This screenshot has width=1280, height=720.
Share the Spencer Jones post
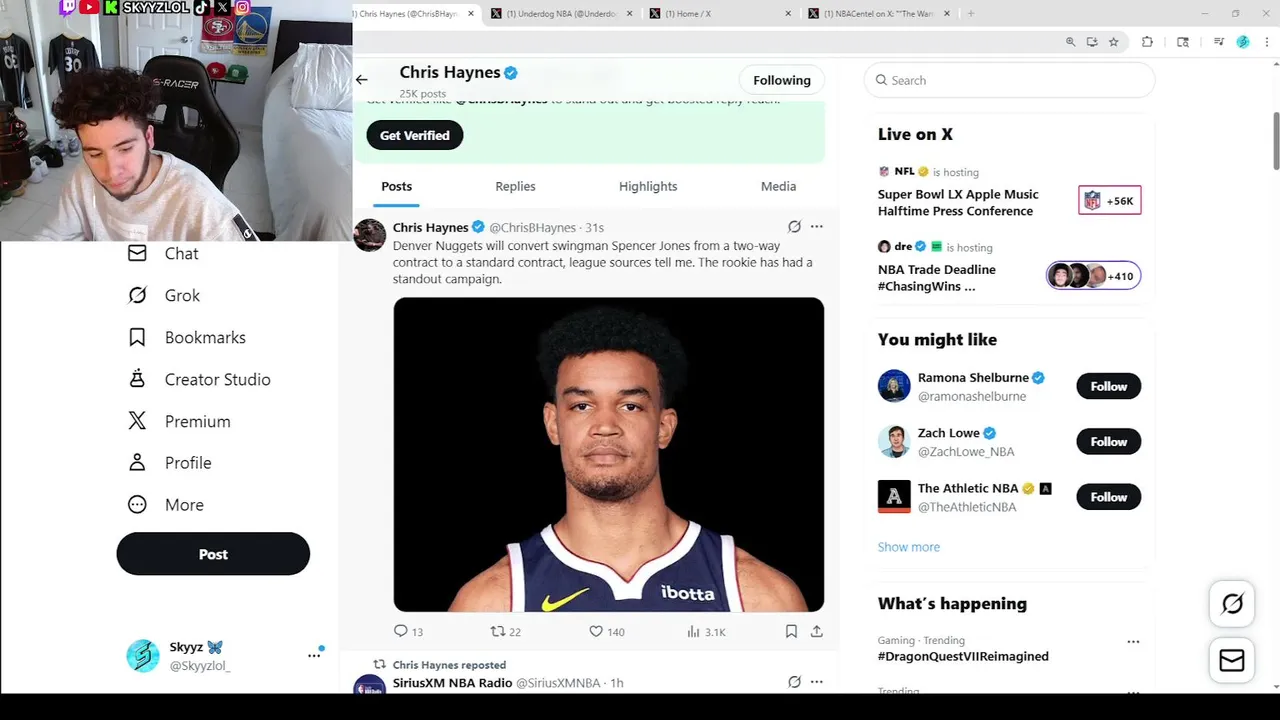817,631
